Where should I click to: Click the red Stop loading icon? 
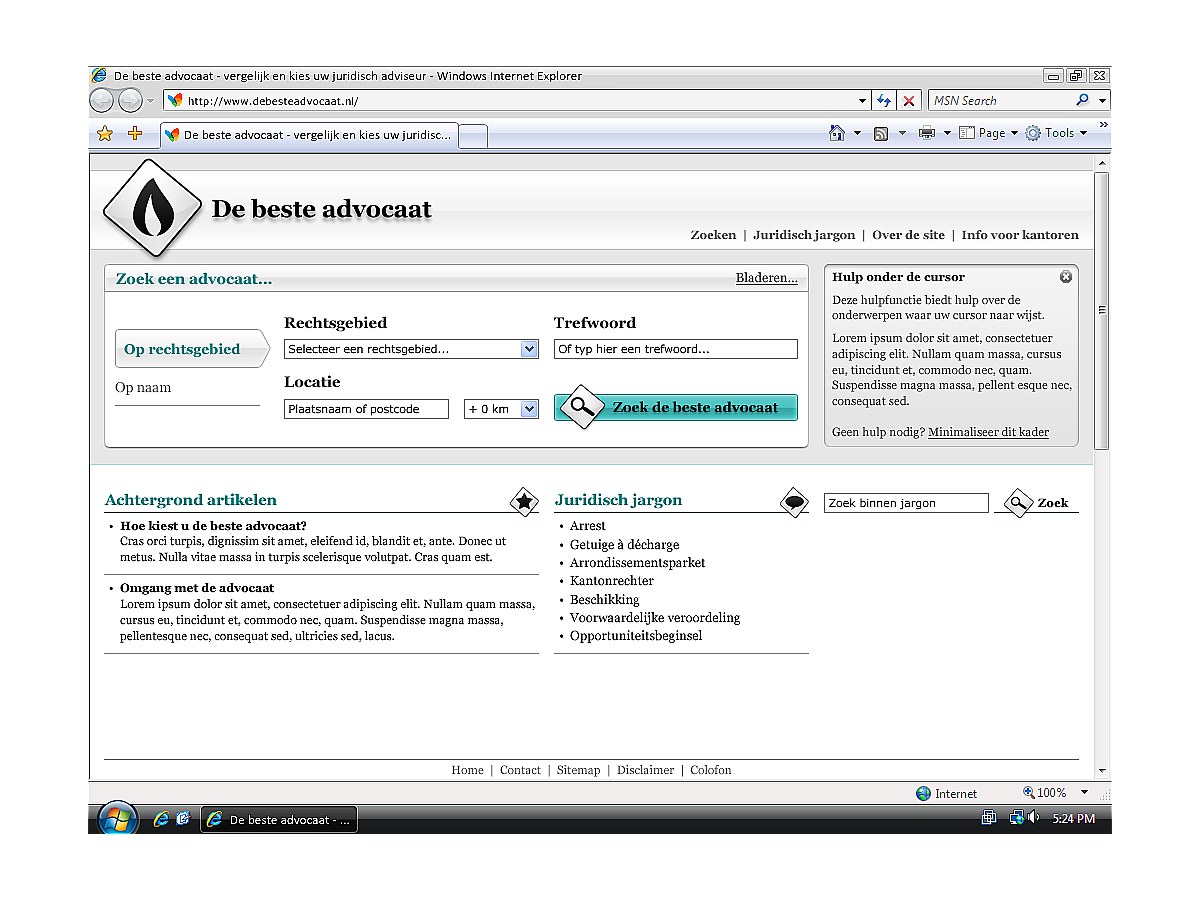pyautogui.click(x=909, y=100)
